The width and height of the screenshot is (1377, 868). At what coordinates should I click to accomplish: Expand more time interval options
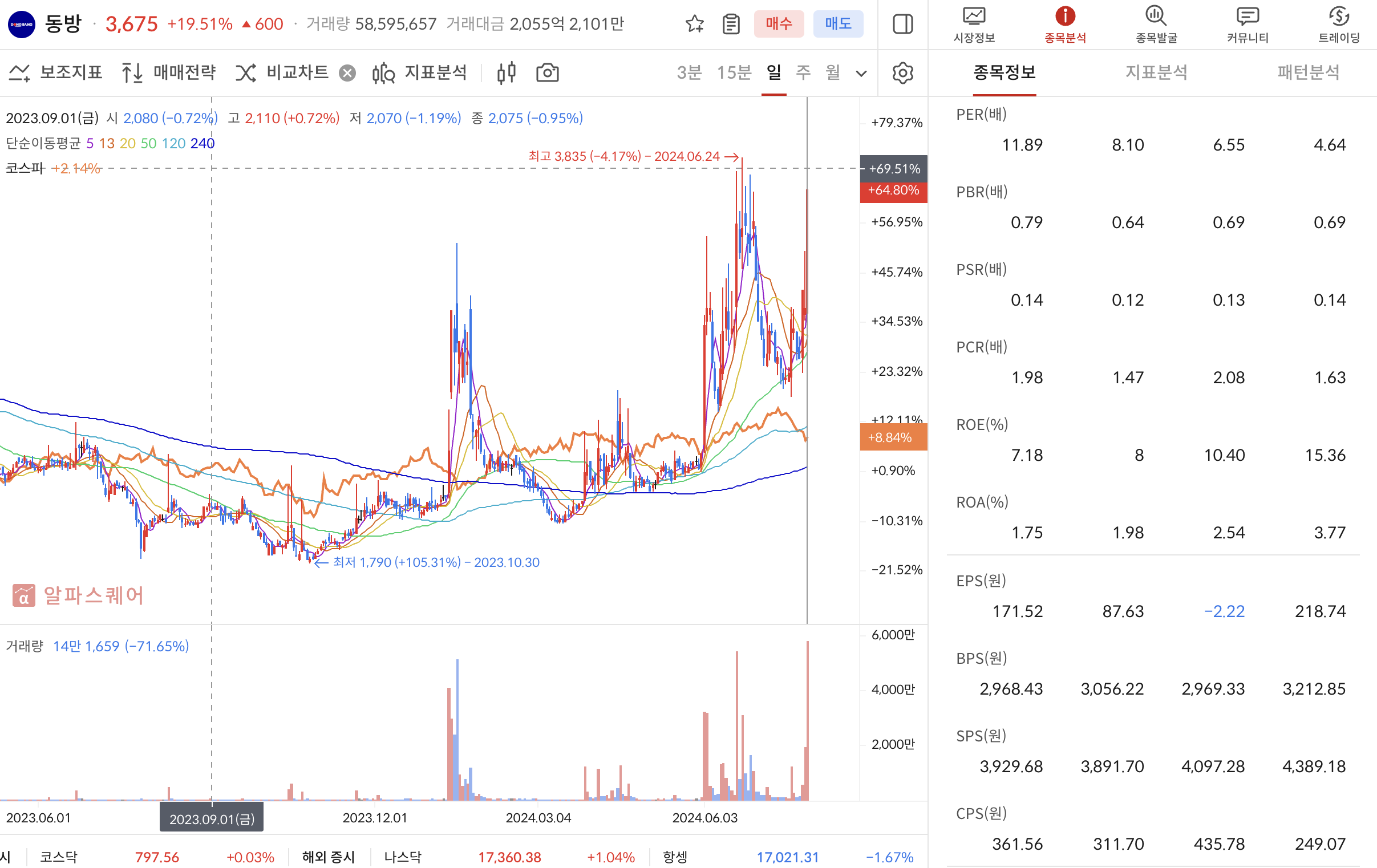[861, 73]
